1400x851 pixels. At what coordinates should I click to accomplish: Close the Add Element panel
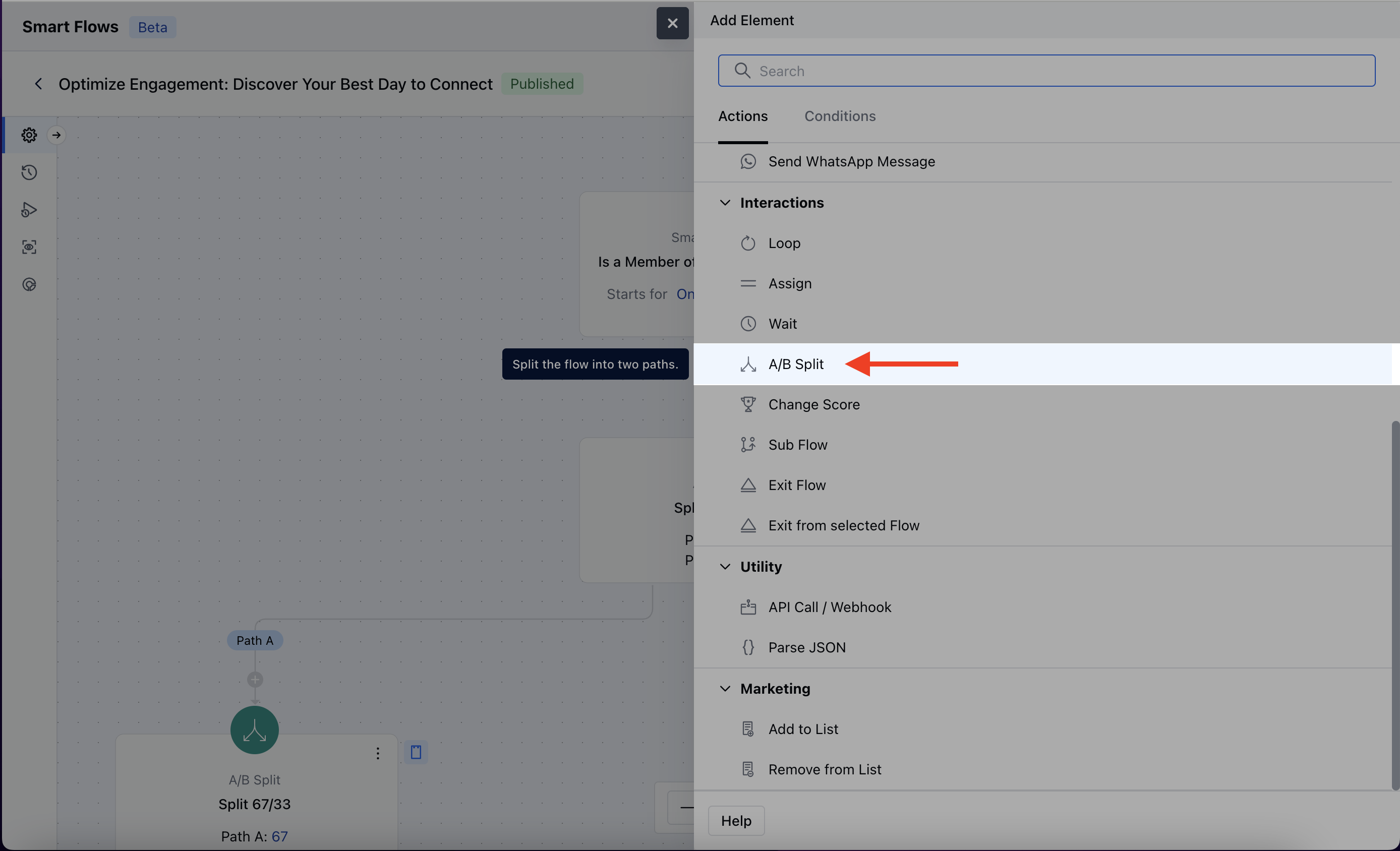672,23
